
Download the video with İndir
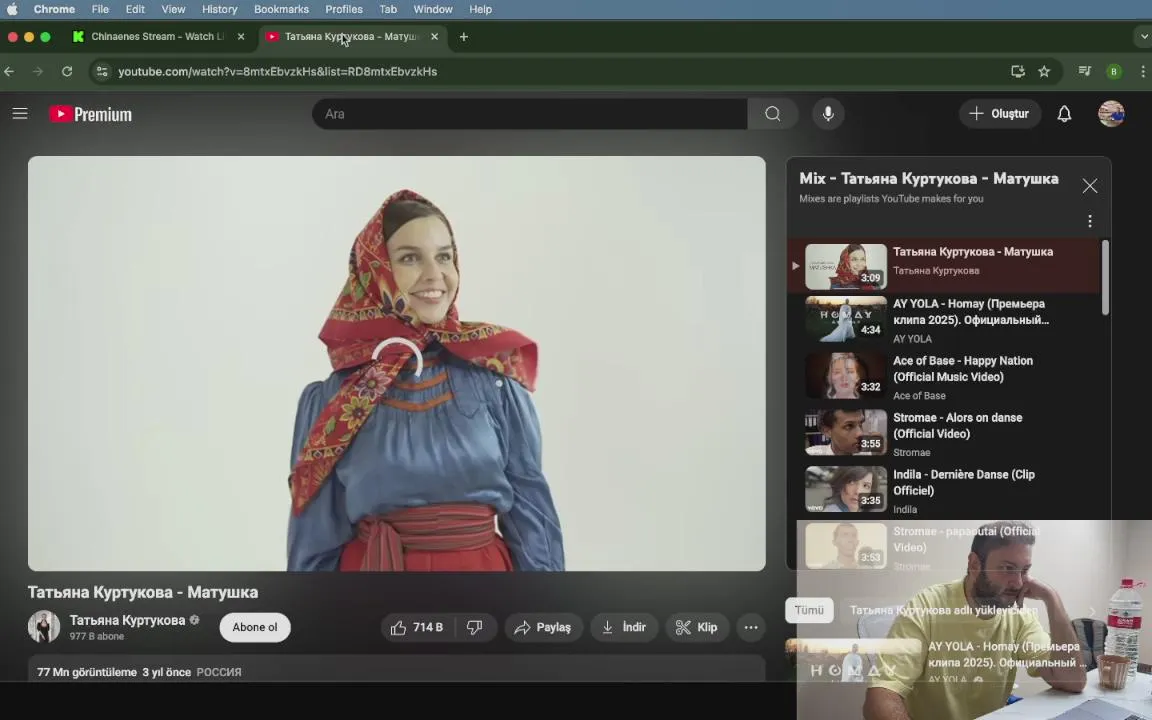624,627
